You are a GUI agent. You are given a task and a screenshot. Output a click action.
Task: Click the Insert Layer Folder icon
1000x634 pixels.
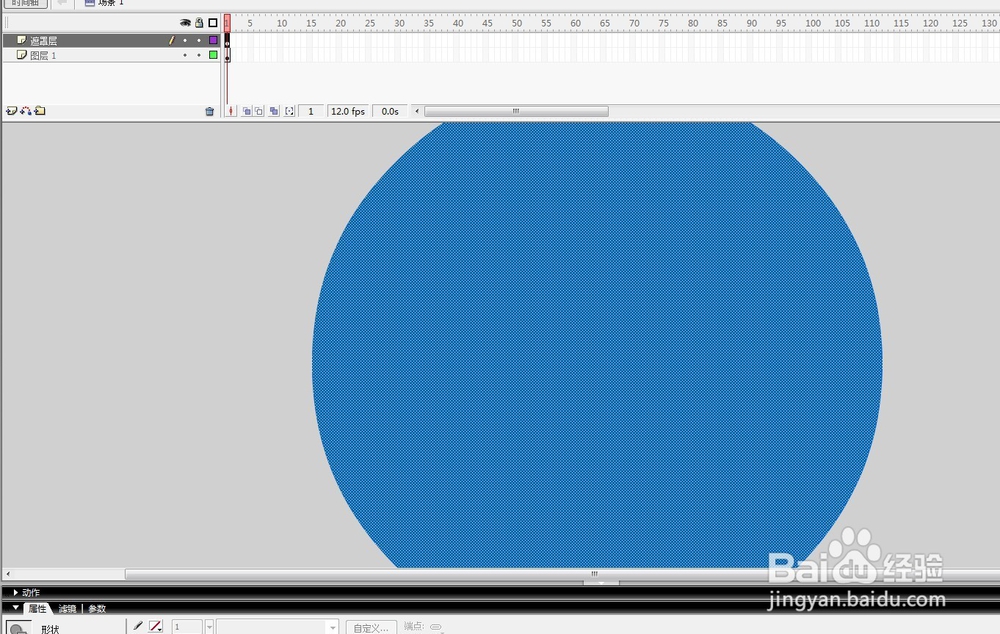click(x=40, y=111)
